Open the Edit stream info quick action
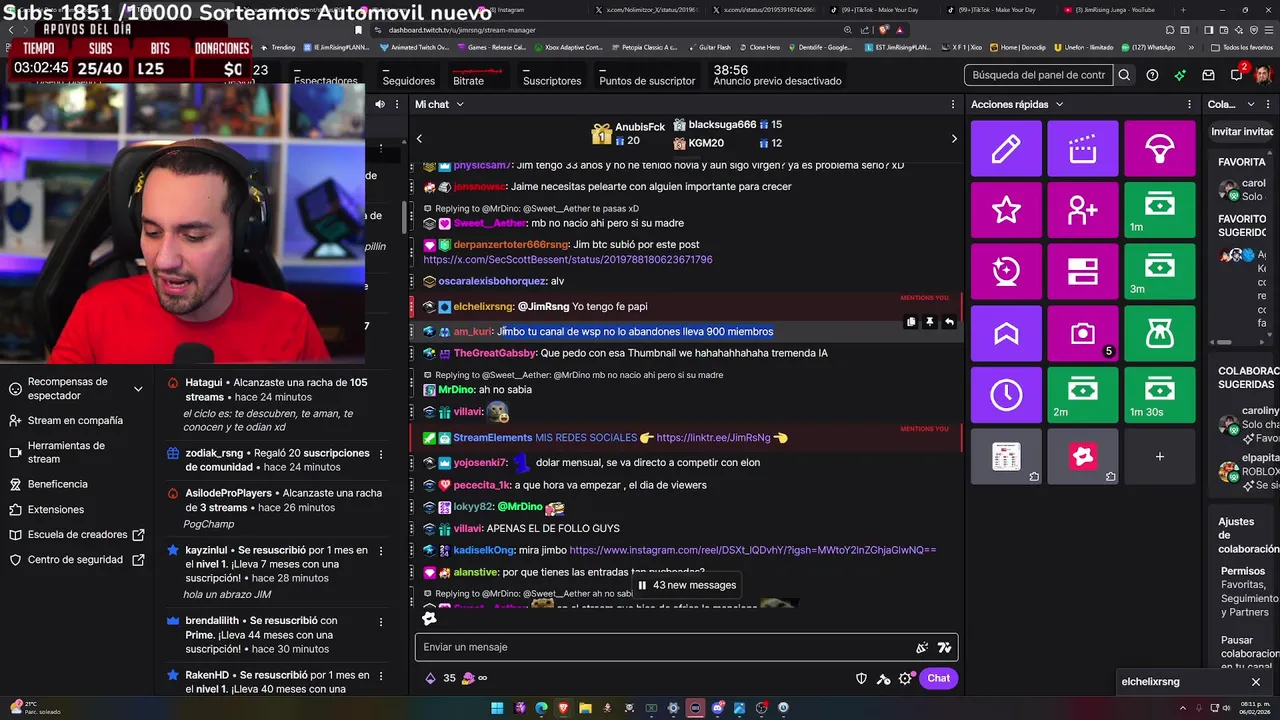This screenshot has width=1280, height=720. tap(1006, 149)
